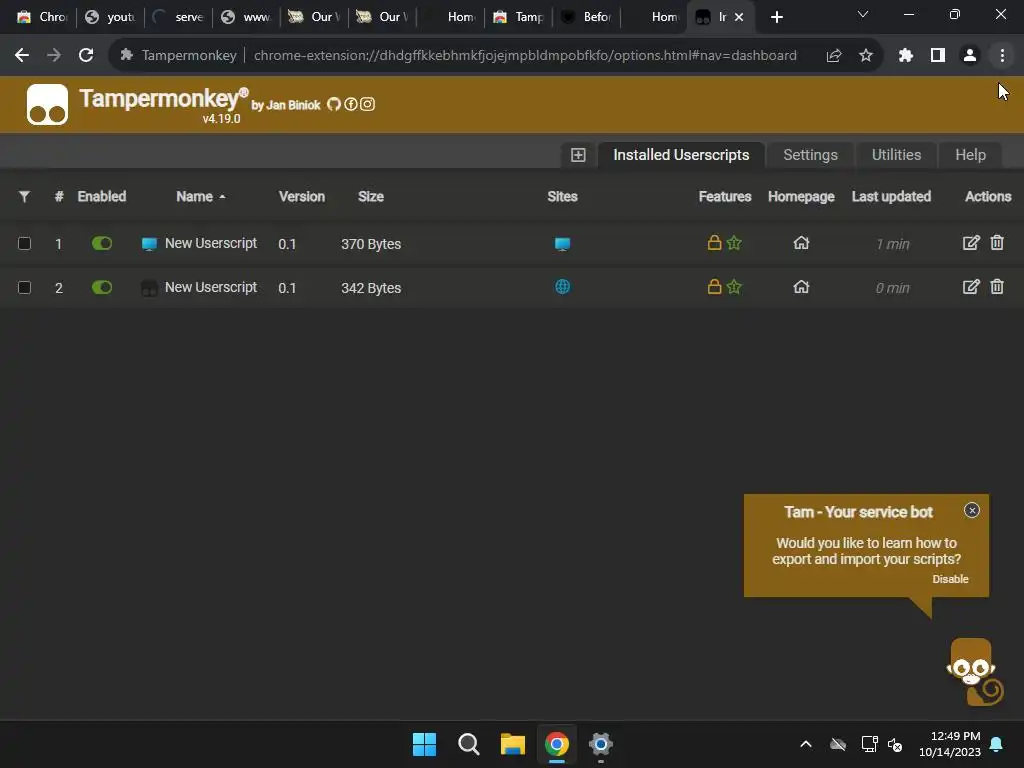The height and width of the screenshot is (768, 1024).
Task: Click the star feature icon in row 1
Action: click(734, 243)
